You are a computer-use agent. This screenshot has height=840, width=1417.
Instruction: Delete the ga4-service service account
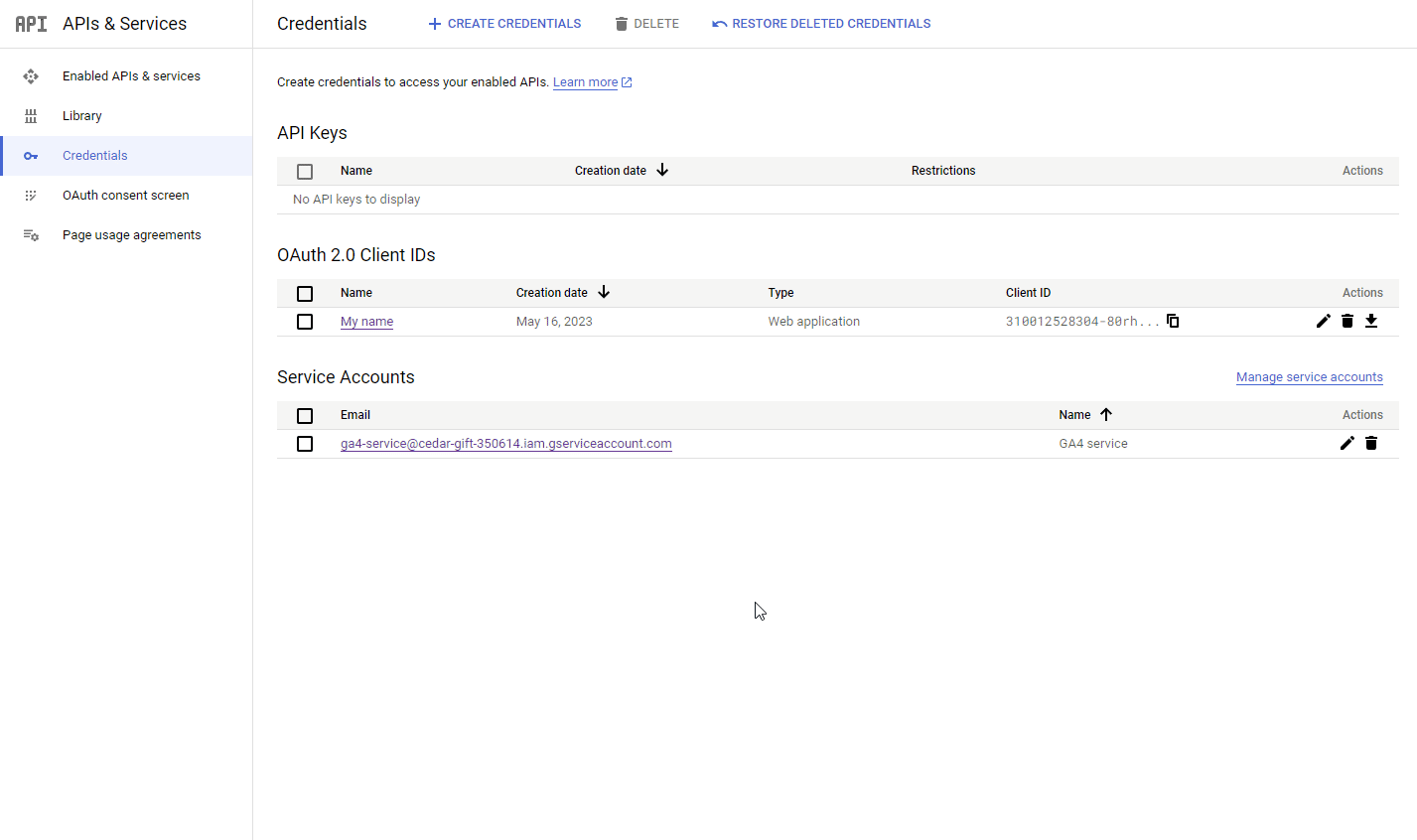[1371, 443]
